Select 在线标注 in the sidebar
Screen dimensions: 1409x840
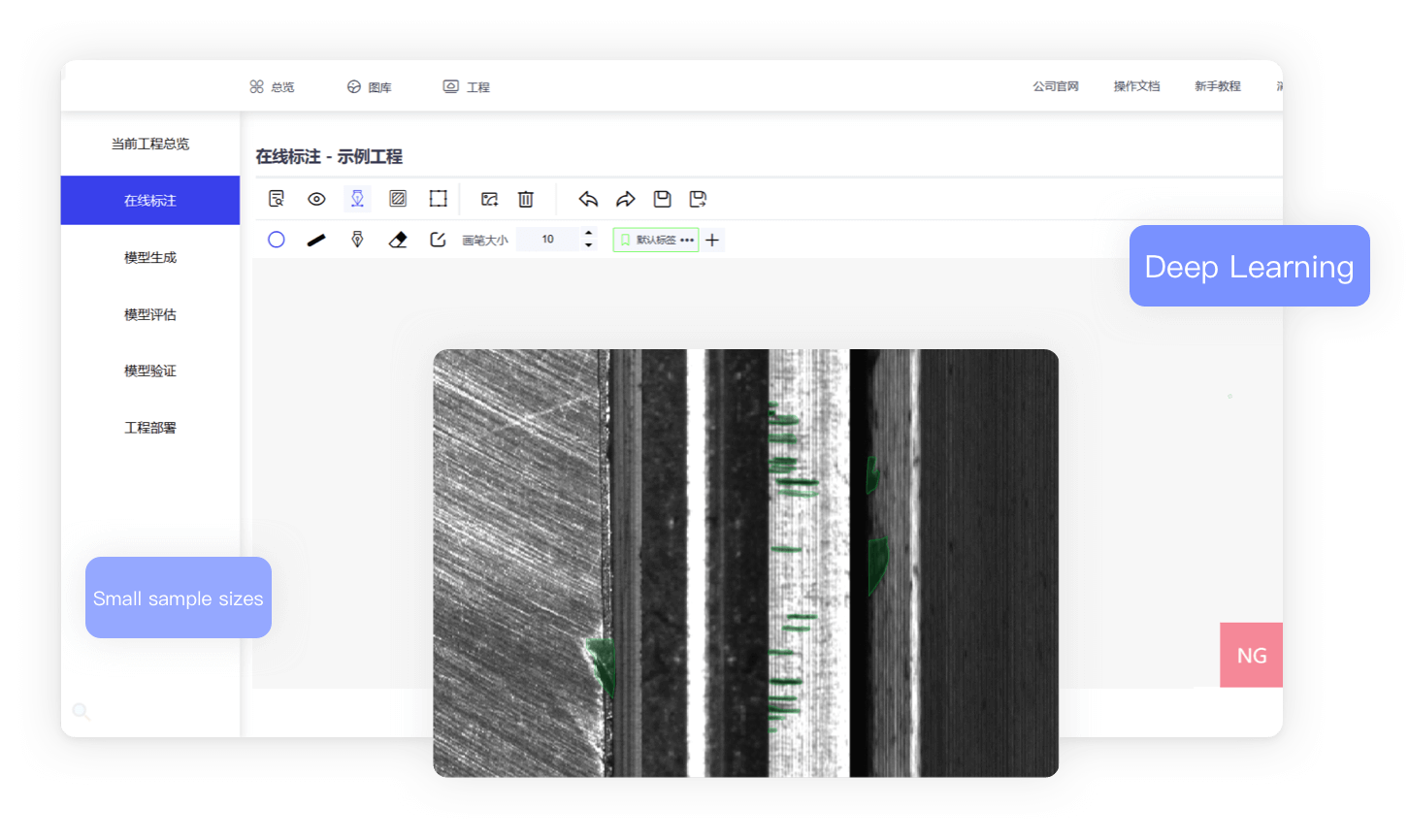150,201
